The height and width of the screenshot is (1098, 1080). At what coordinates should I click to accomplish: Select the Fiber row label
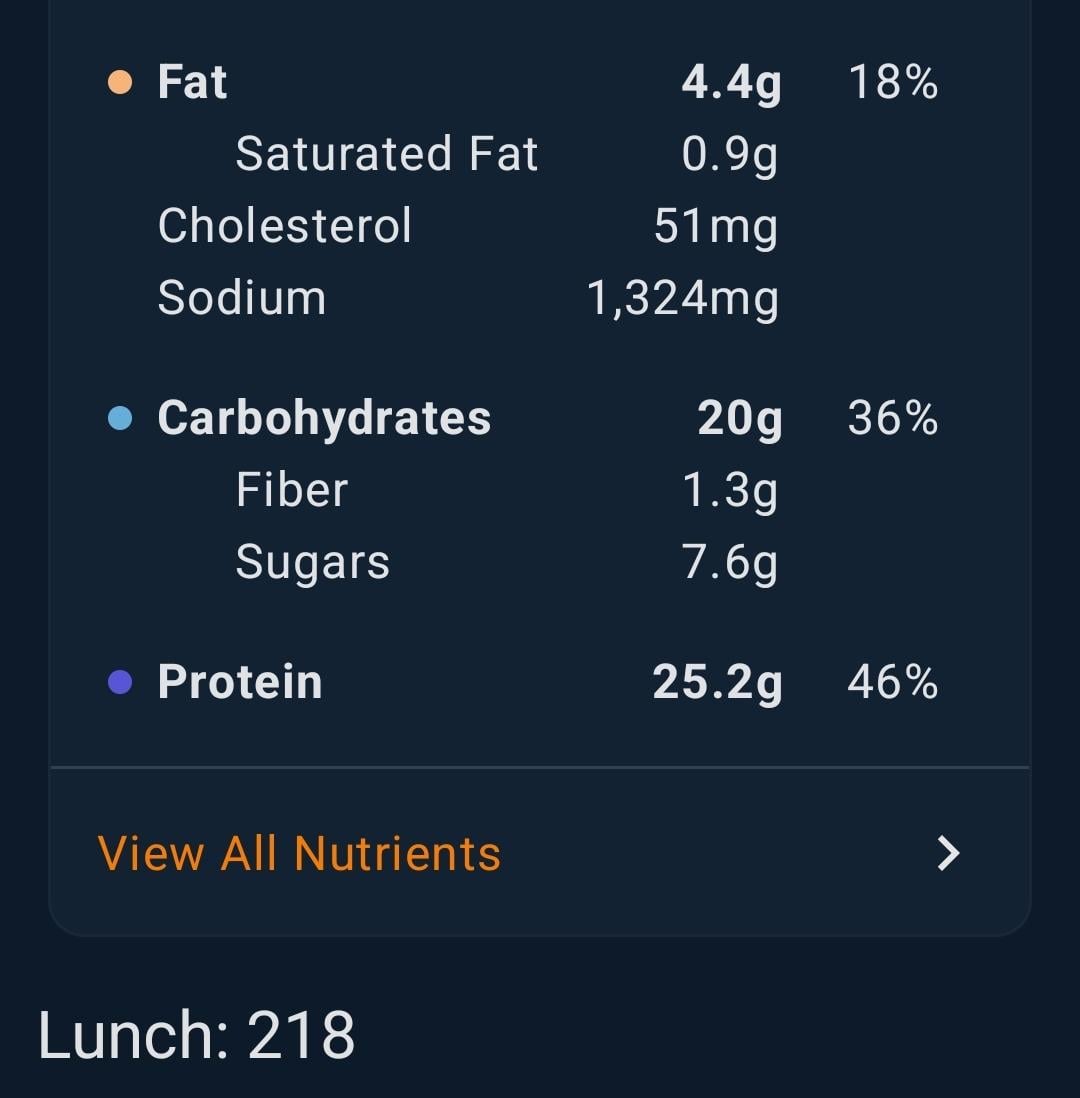pos(291,489)
